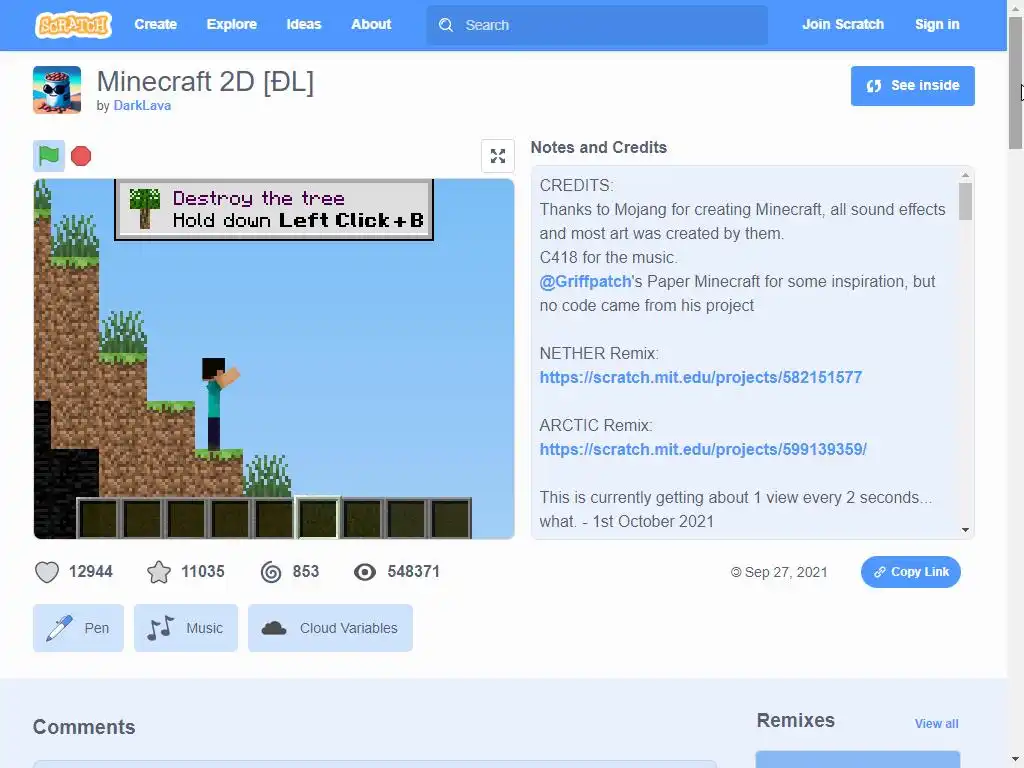Click the Copy Link button
Screen dimensions: 1024x768
[x=910, y=572]
